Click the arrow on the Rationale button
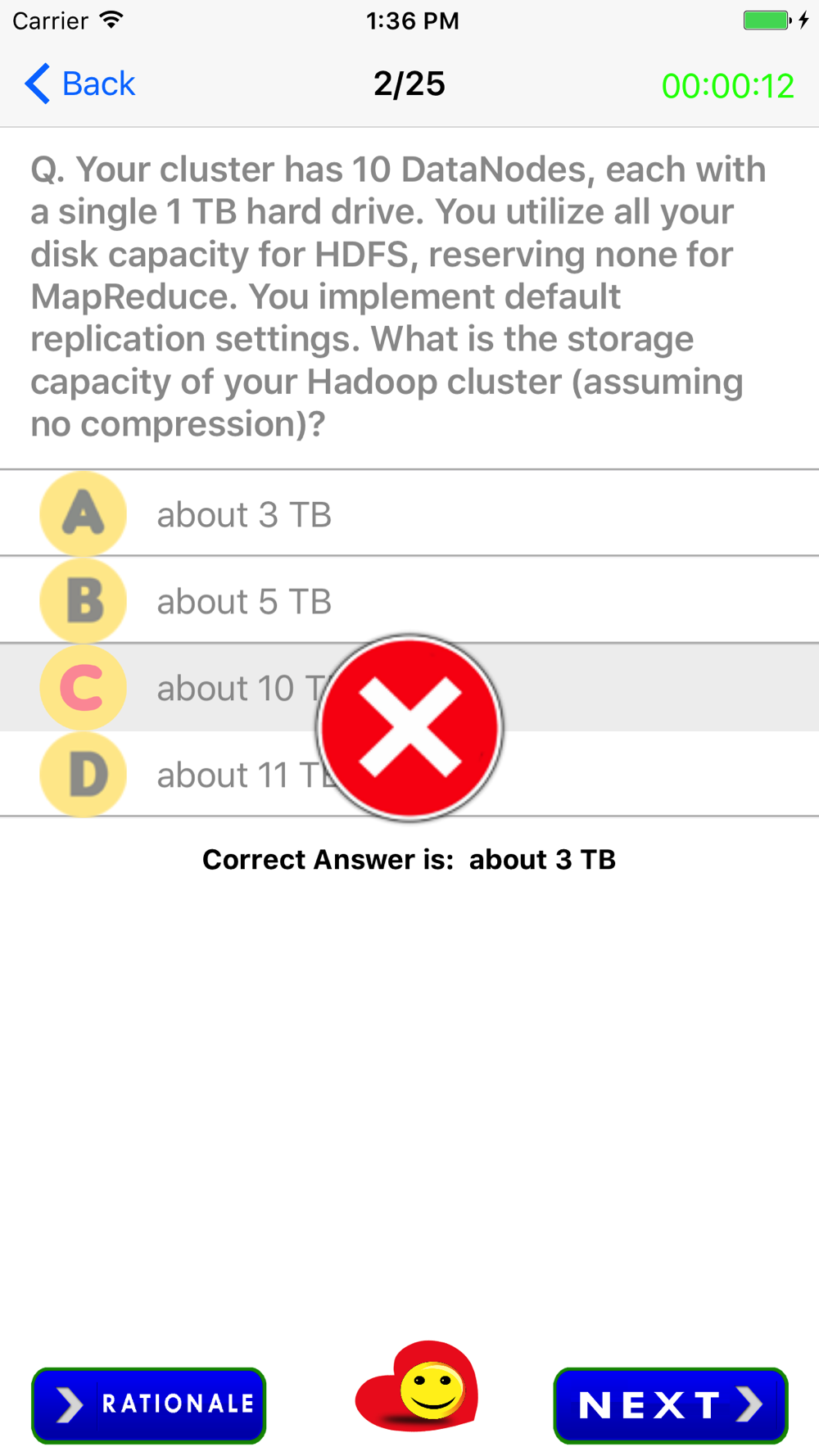The image size is (819, 1456). coord(70,1404)
